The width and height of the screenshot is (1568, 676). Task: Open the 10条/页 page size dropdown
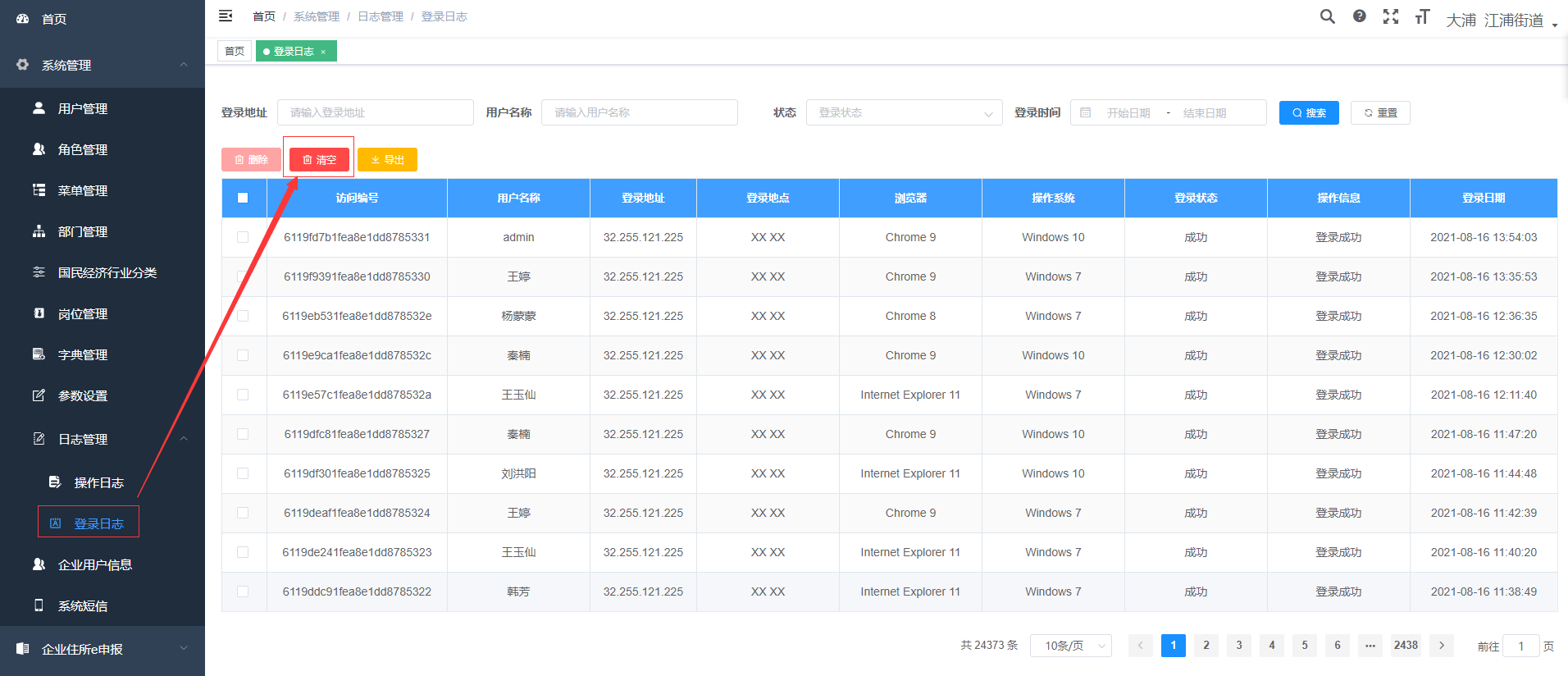point(1071,646)
